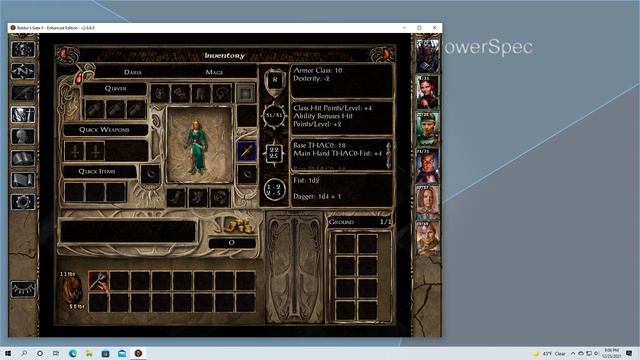Click the Ground page counter 1/1
Viewport: 640px width, 360px height.
(385, 222)
